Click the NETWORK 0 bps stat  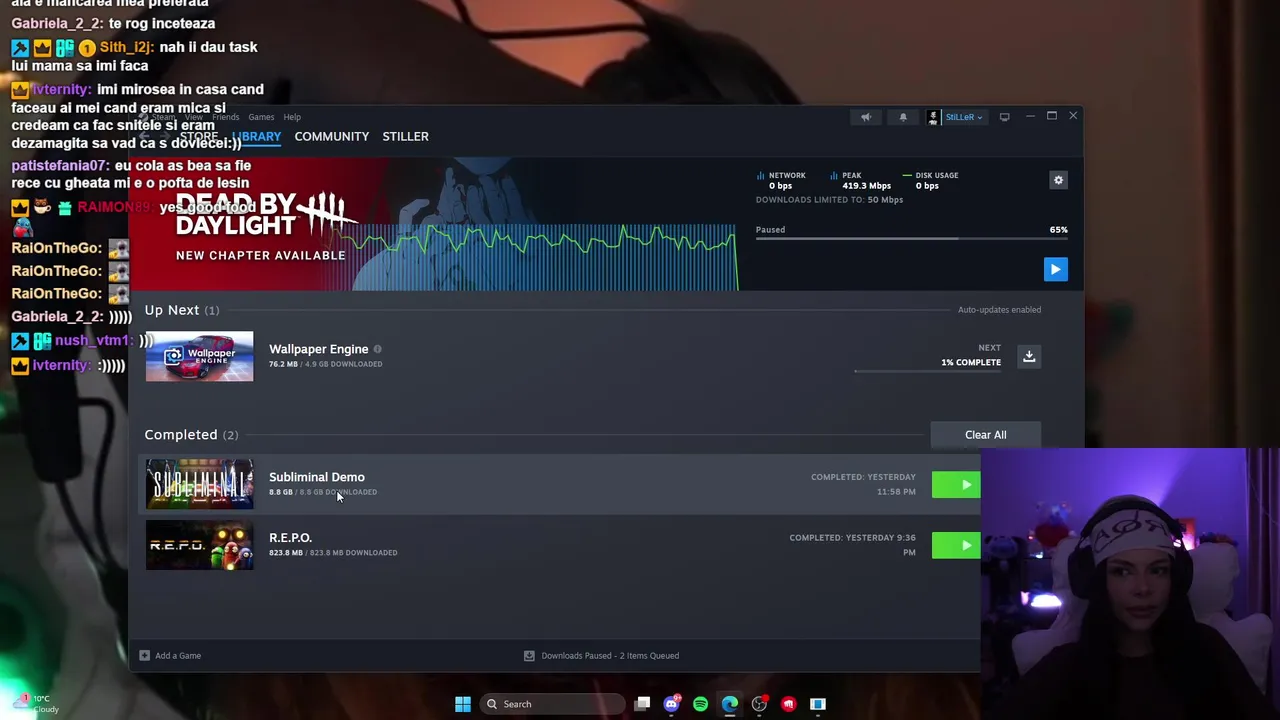781,181
